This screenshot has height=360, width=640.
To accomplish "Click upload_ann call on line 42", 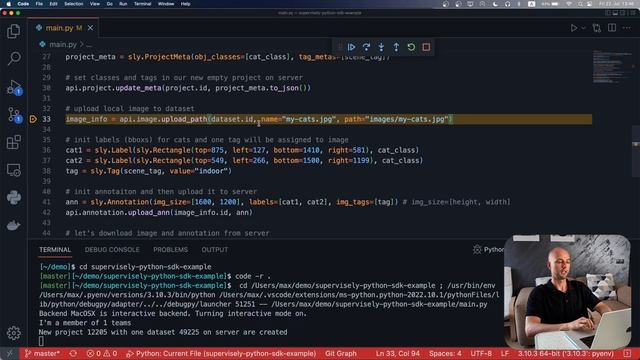I will point(149,213).
